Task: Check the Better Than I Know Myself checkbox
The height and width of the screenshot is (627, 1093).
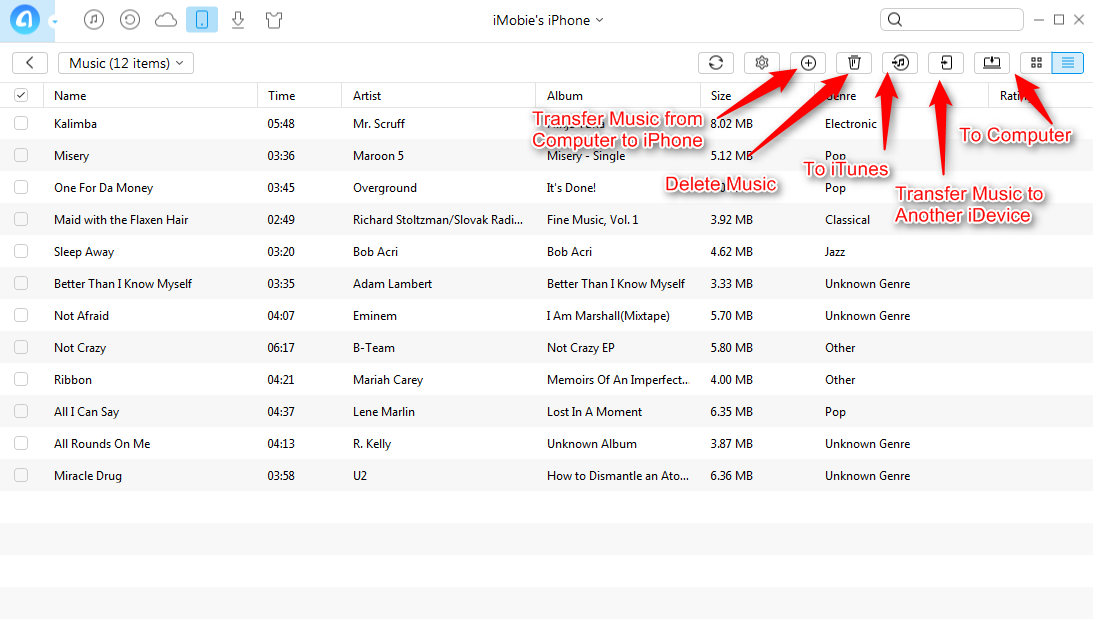Action: (21, 283)
